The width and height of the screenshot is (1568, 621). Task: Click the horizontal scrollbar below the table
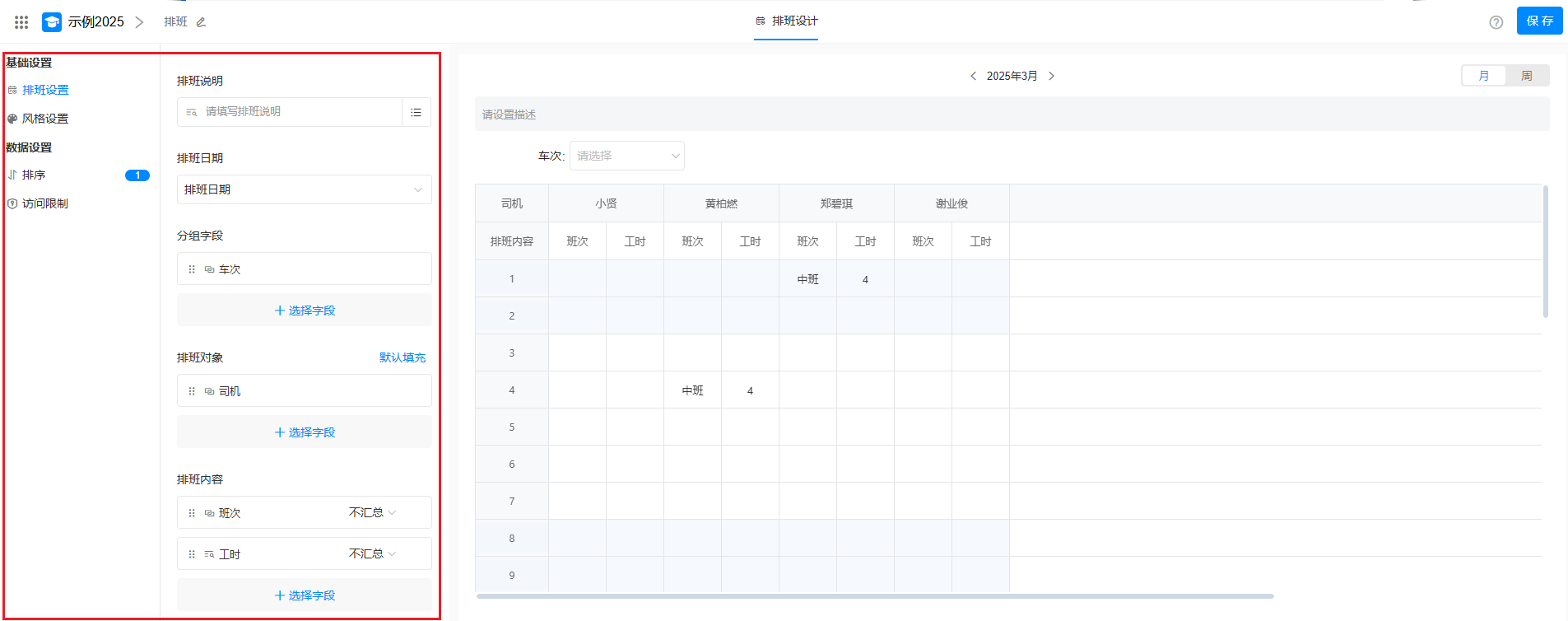click(x=874, y=595)
